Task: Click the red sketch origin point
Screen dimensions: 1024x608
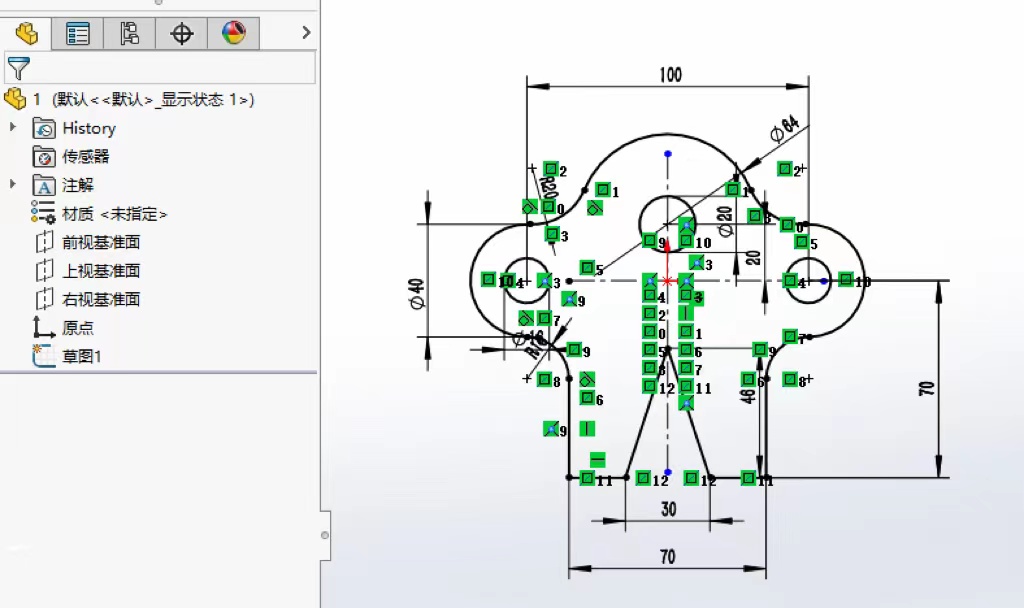Action: (667, 281)
